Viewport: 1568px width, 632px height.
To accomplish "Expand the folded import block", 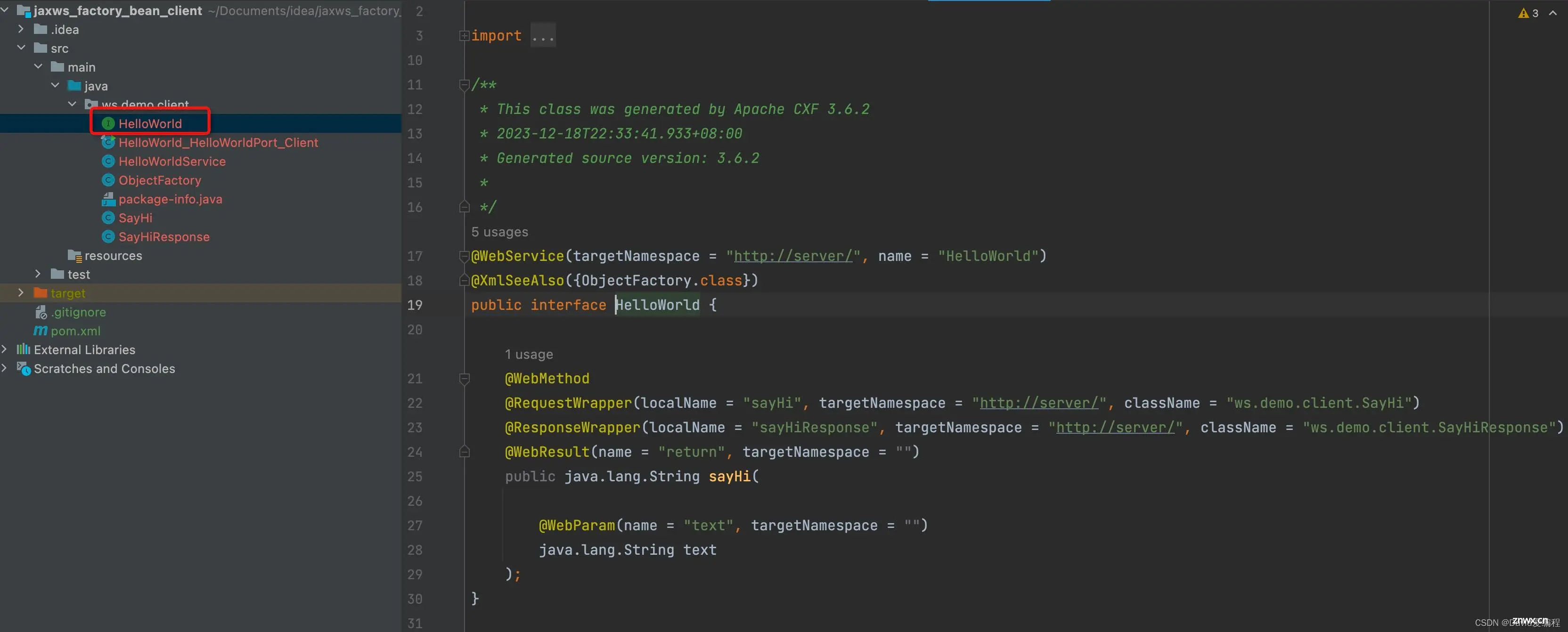I will (x=464, y=36).
